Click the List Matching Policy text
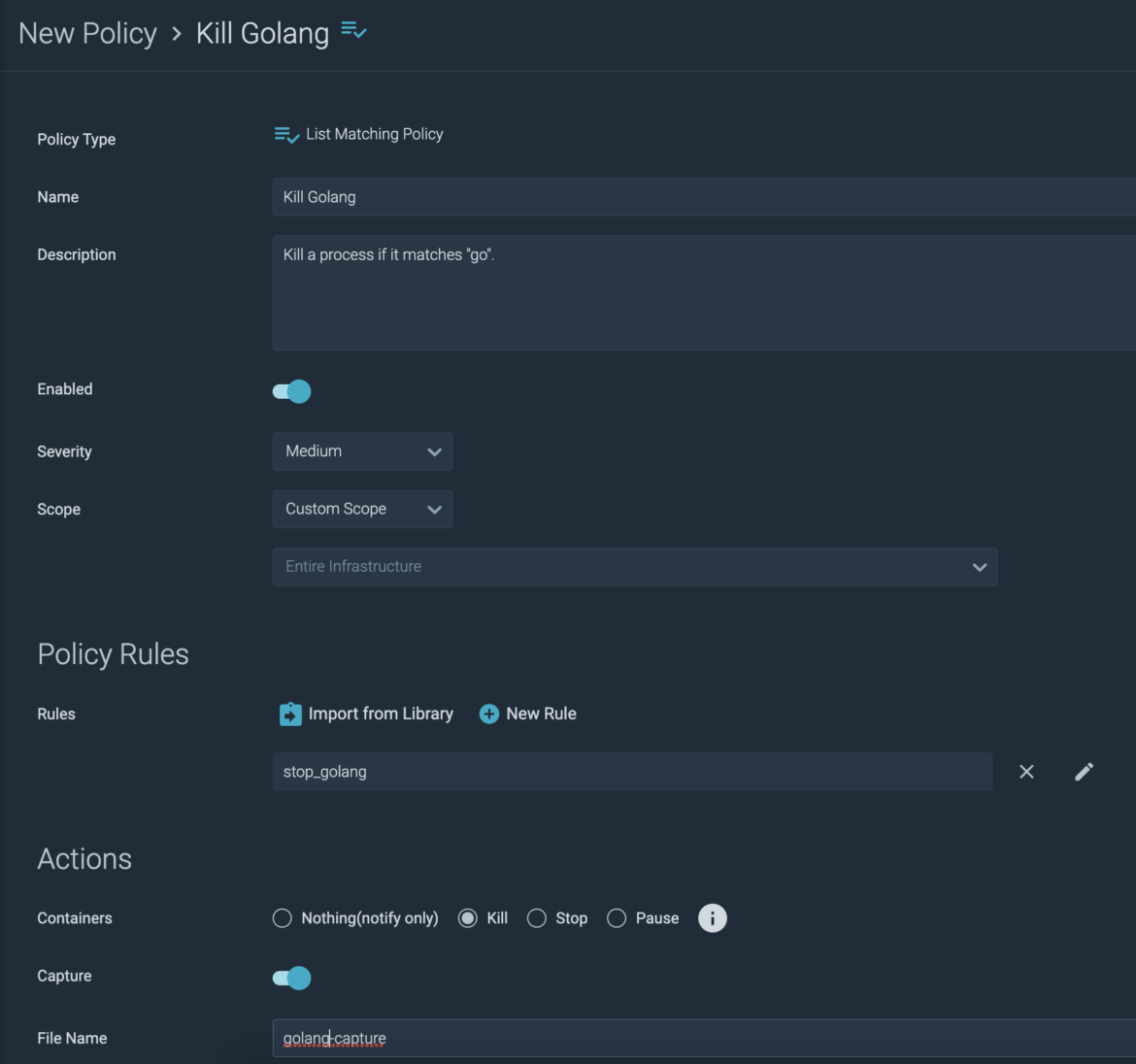Viewport: 1136px width, 1064px height. [375, 135]
